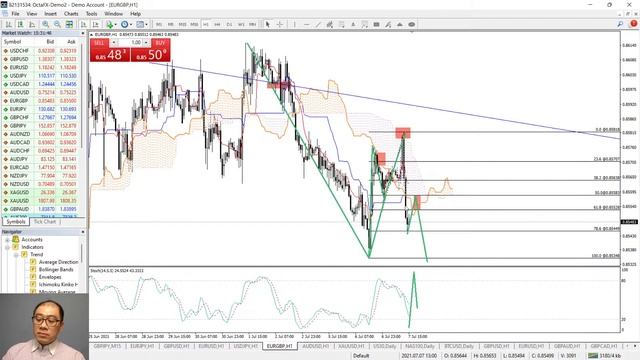Click the lot volume input field
The height and width of the screenshot is (360, 640).
(x=130, y=42)
